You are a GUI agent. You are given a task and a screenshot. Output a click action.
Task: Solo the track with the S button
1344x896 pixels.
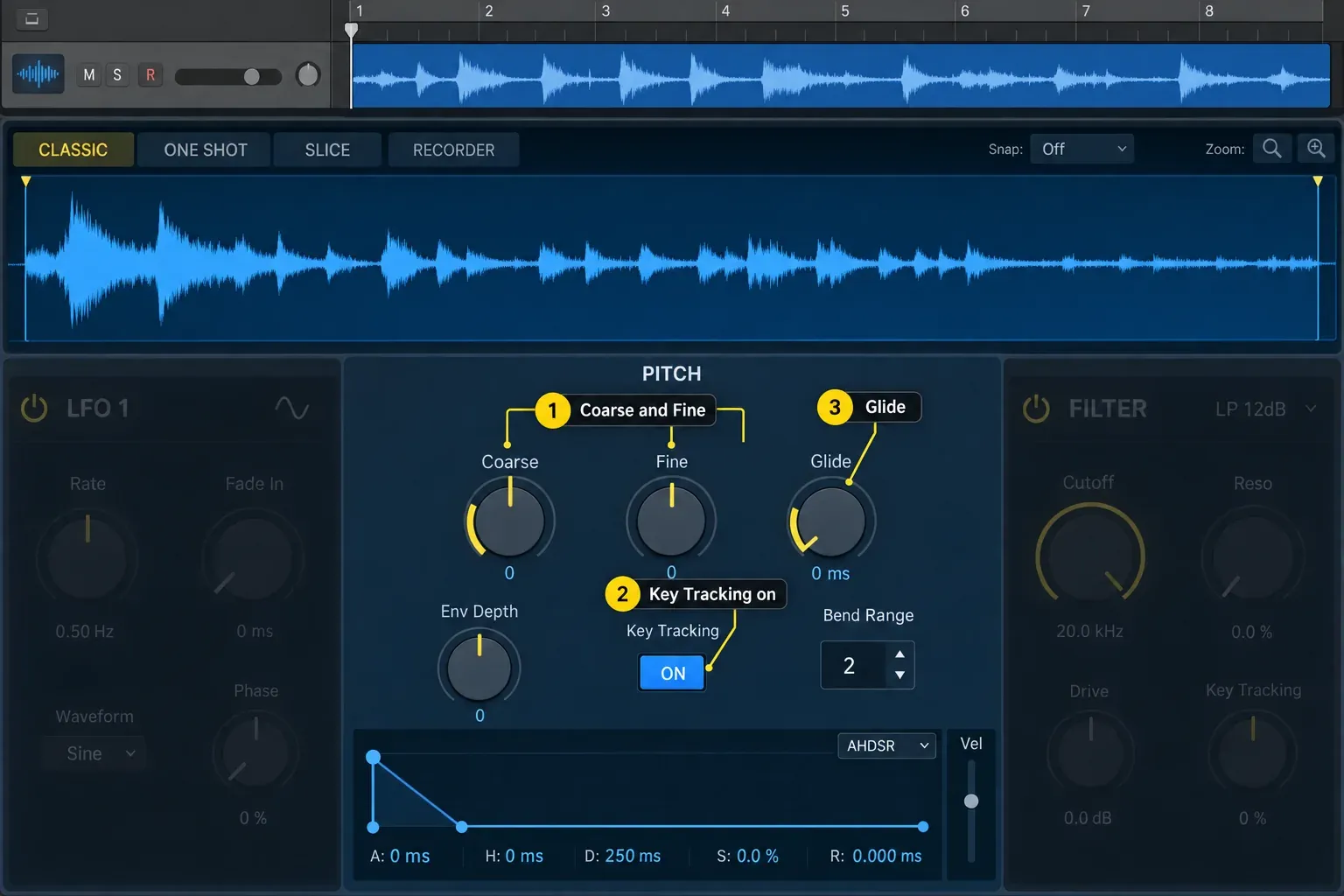coord(117,75)
